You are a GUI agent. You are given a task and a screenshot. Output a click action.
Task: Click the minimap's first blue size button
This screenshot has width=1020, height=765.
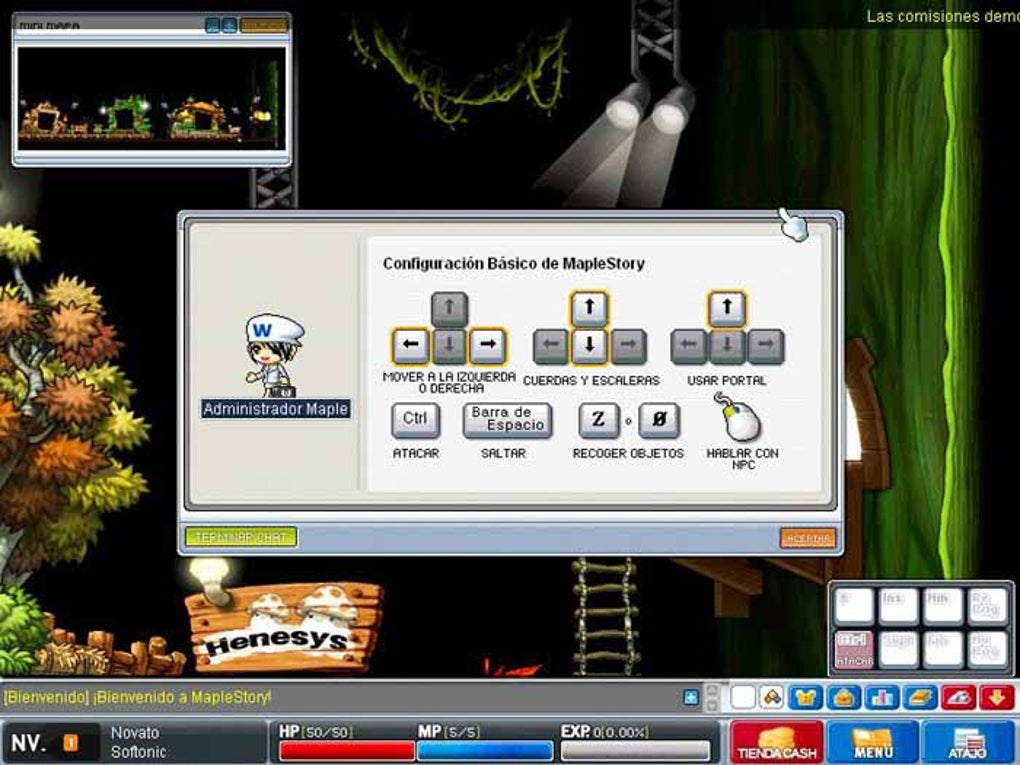212,25
